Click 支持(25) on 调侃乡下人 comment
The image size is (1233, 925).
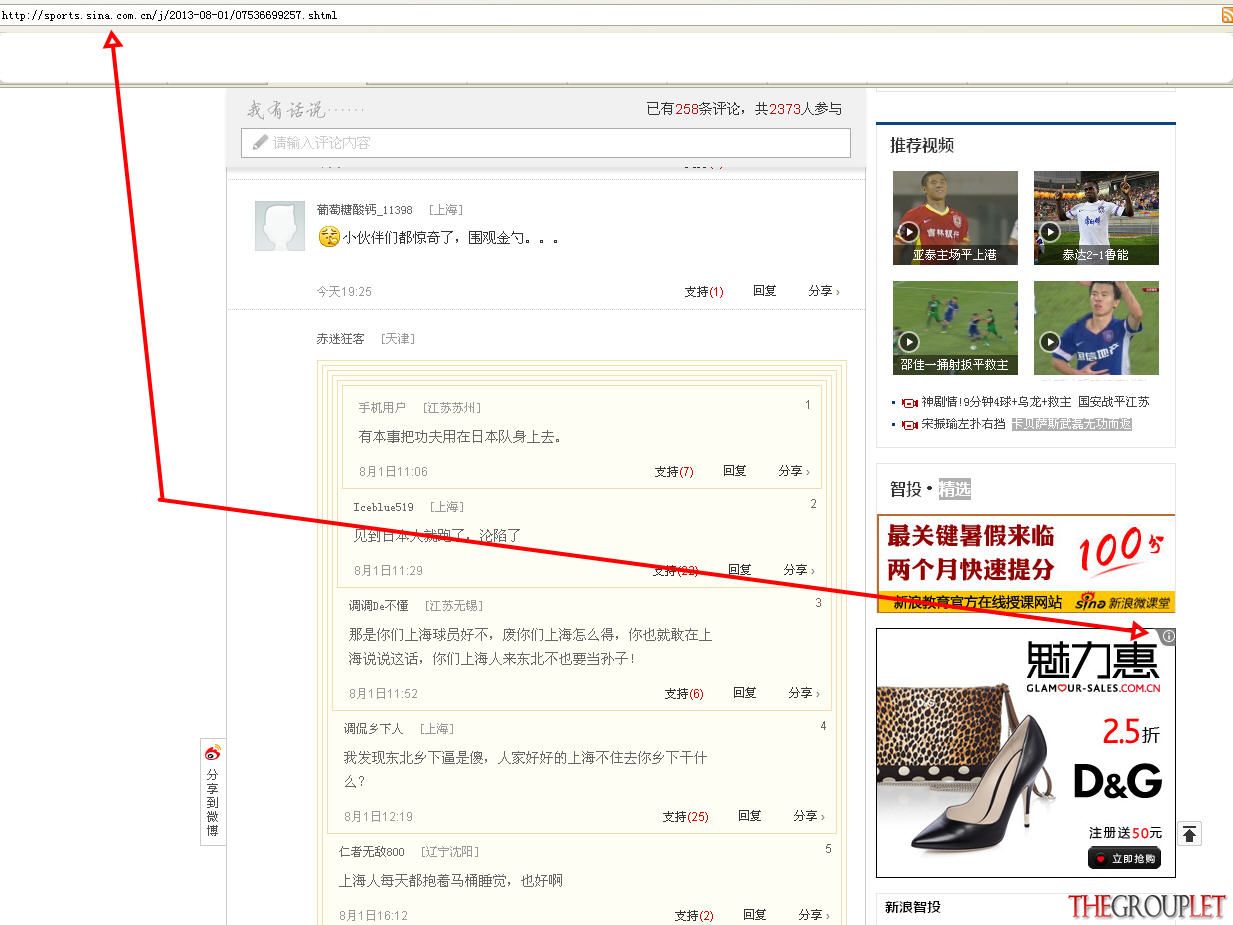[x=685, y=816]
